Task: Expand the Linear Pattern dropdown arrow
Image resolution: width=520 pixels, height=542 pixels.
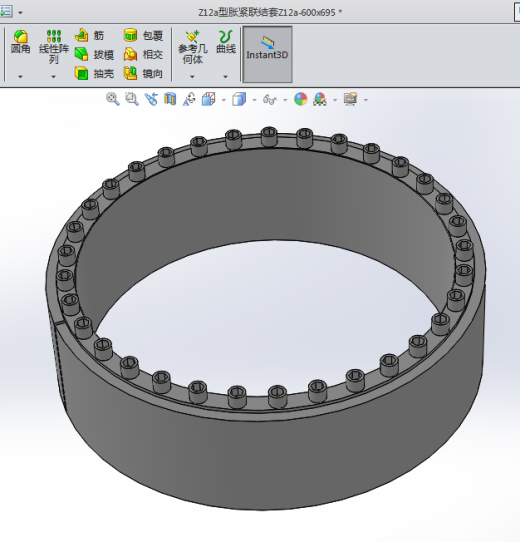Action: tap(53, 76)
